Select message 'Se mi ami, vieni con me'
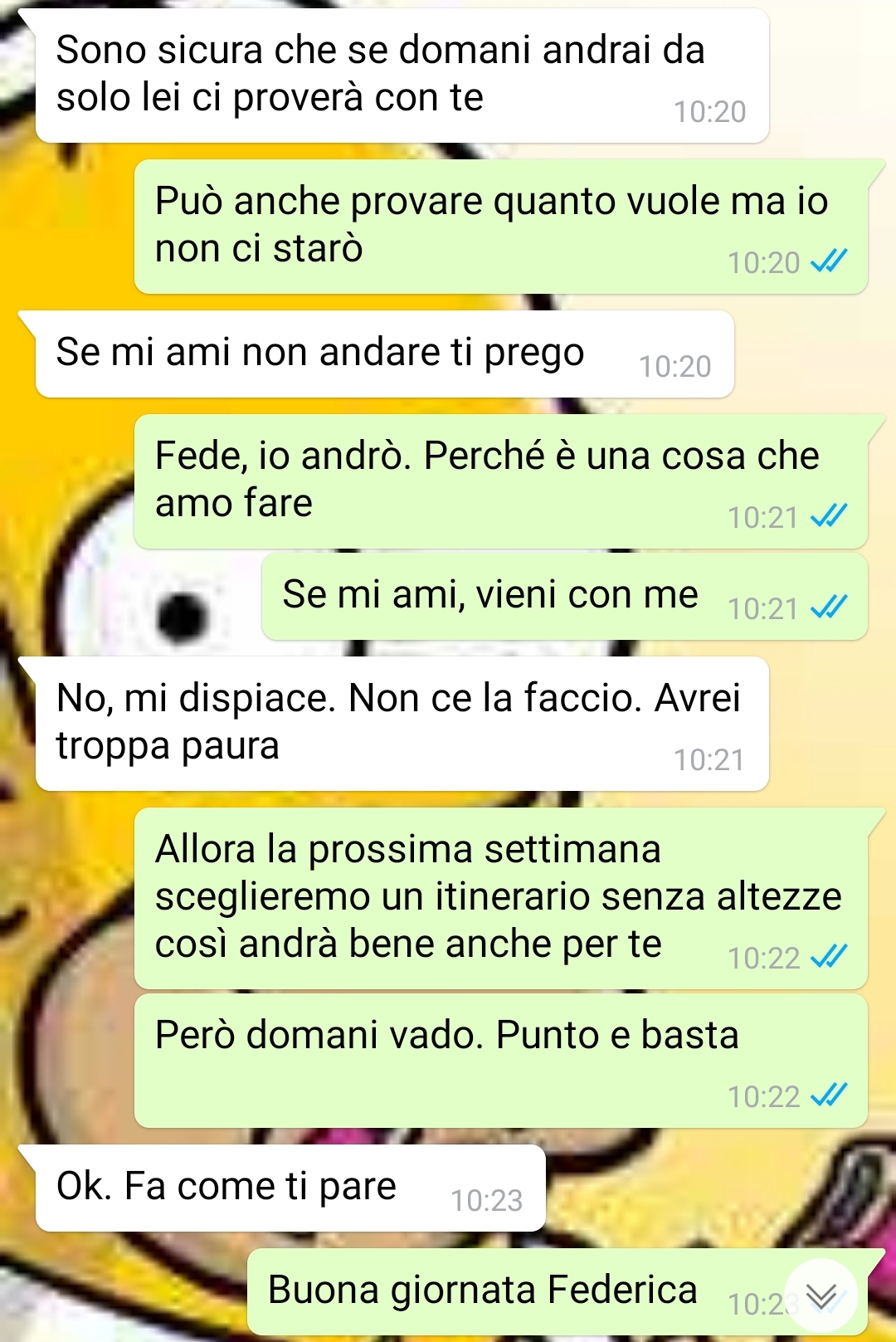 point(564,597)
